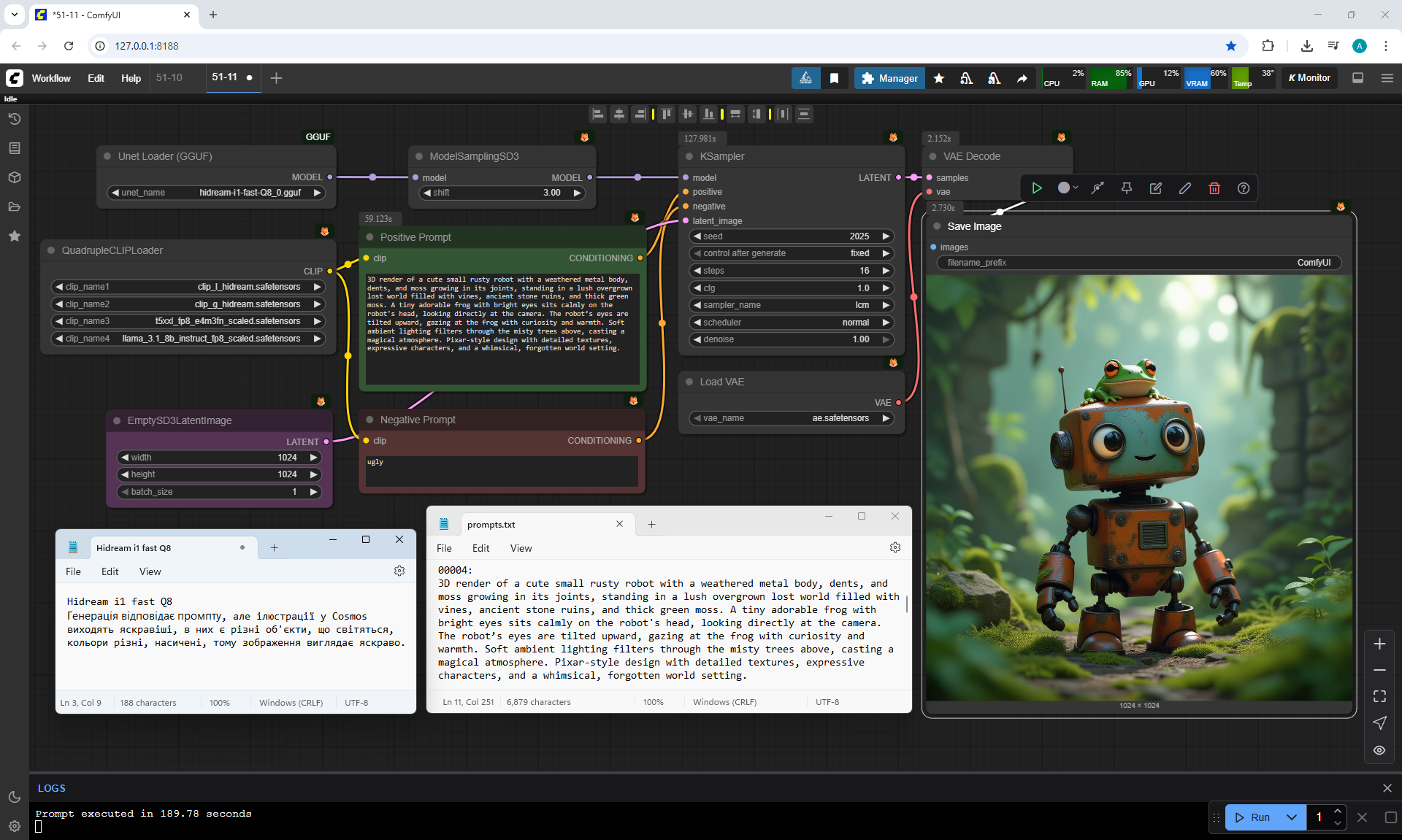Click the red delete trash icon
The image size is (1402, 840).
click(1214, 188)
